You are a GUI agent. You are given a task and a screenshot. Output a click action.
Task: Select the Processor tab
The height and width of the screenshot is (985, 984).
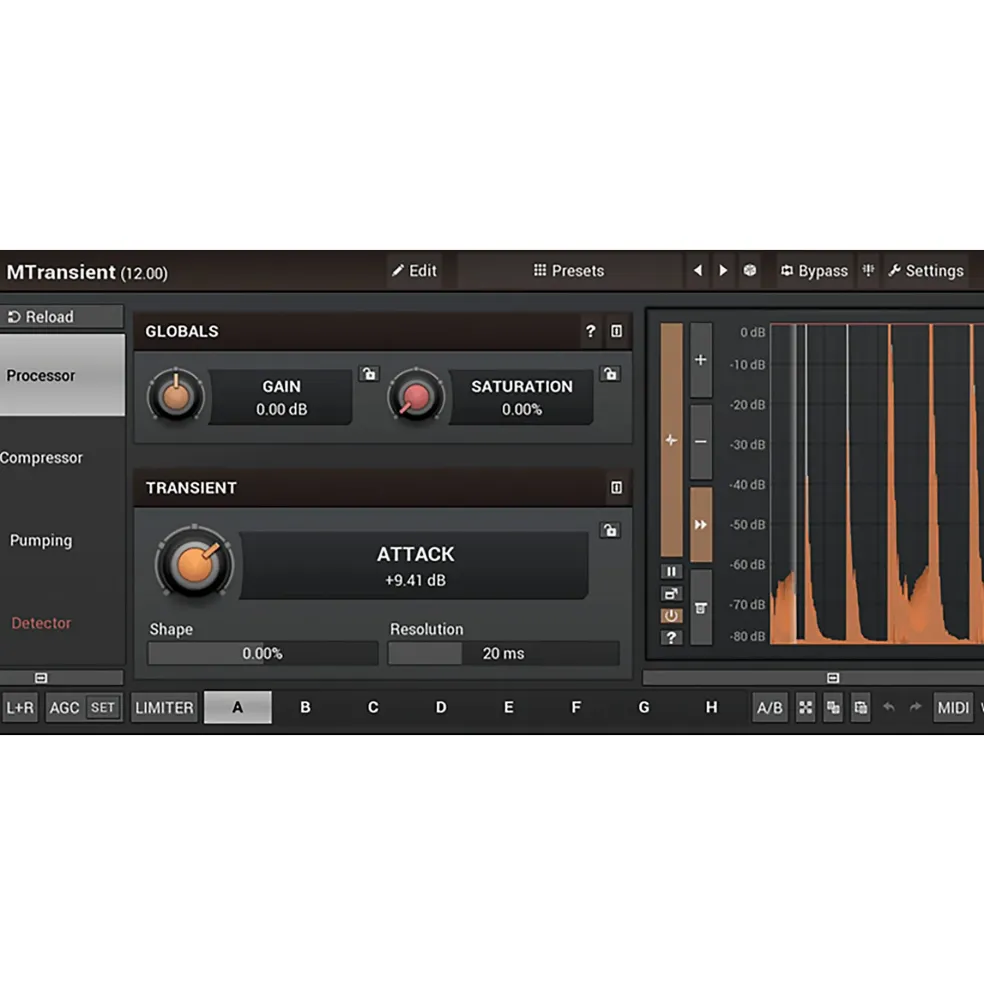click(62, 375)
